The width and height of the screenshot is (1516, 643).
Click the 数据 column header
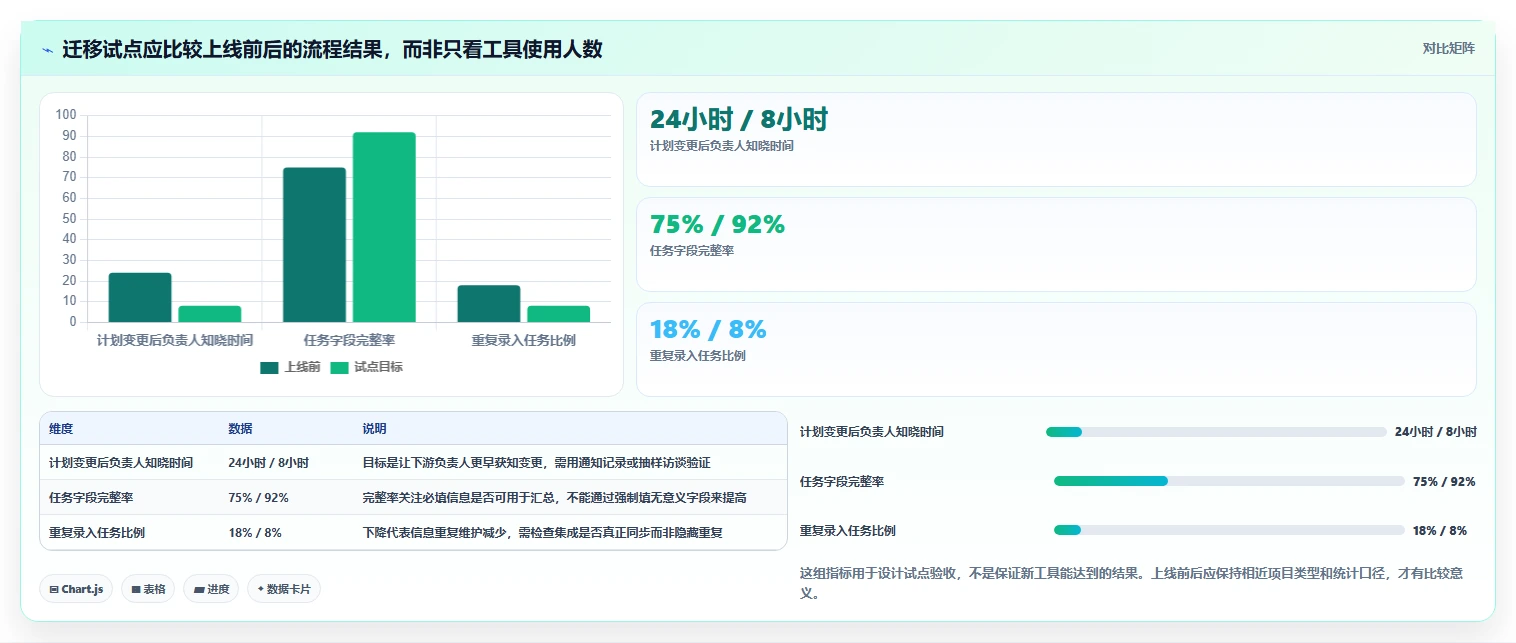(240, 428)
